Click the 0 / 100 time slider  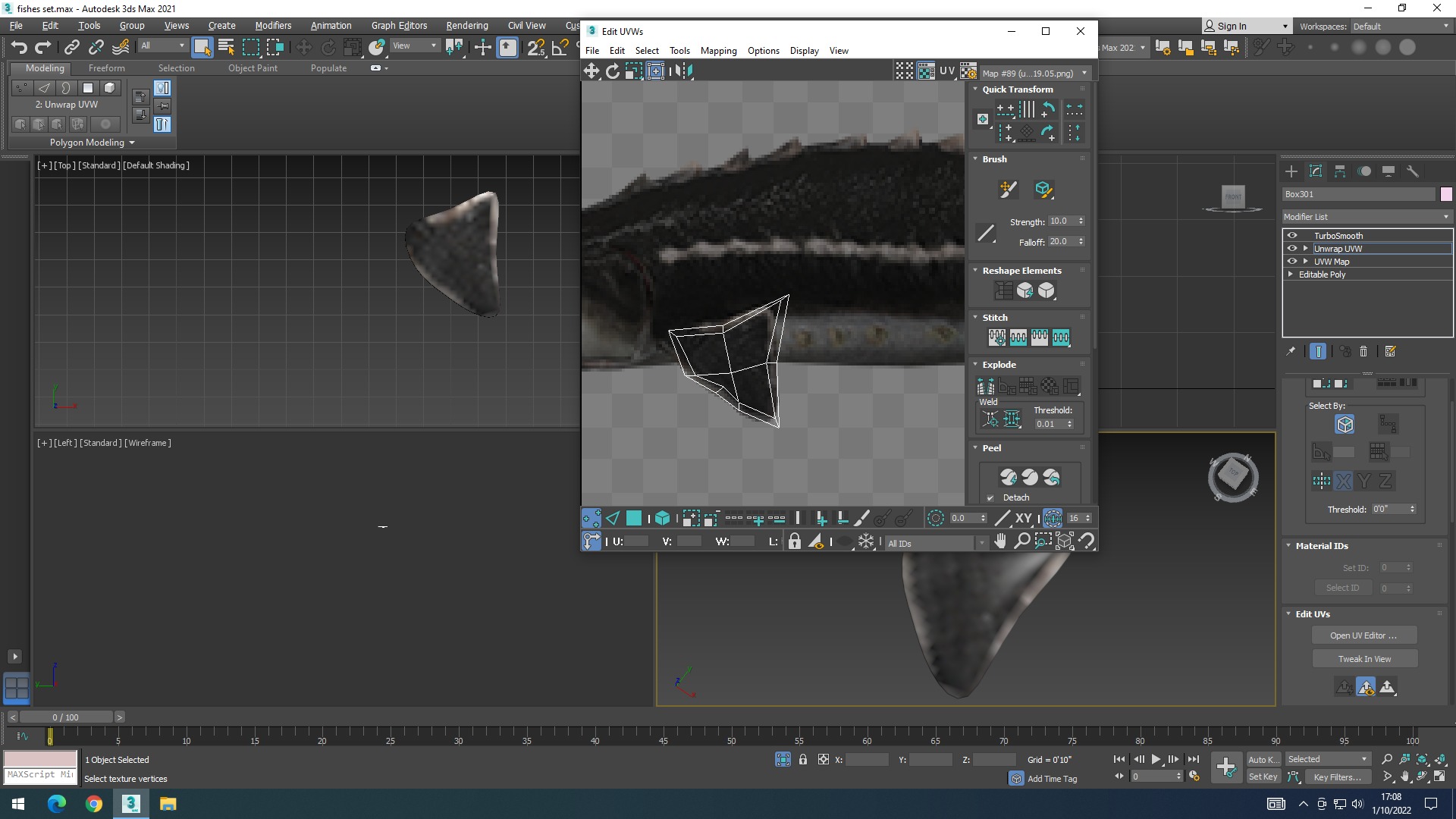pos(66,717)
